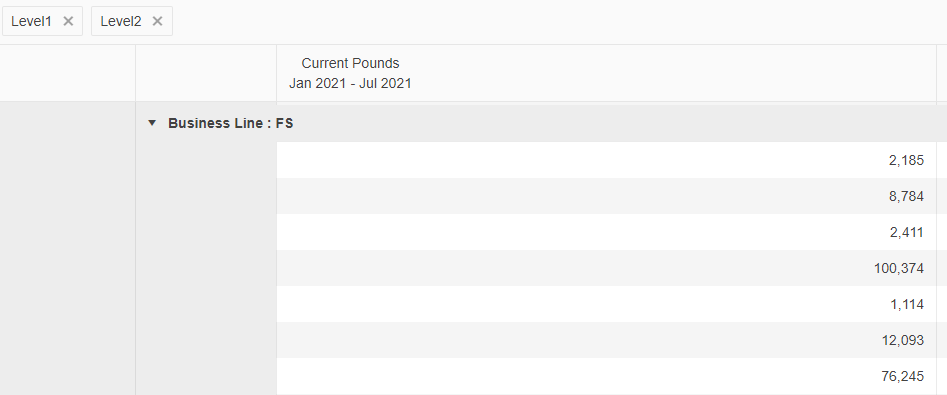Viewport: 947px width, 395px height.
Task: Remove the Level1 grouping chip
Action: (x=68, y=21)
